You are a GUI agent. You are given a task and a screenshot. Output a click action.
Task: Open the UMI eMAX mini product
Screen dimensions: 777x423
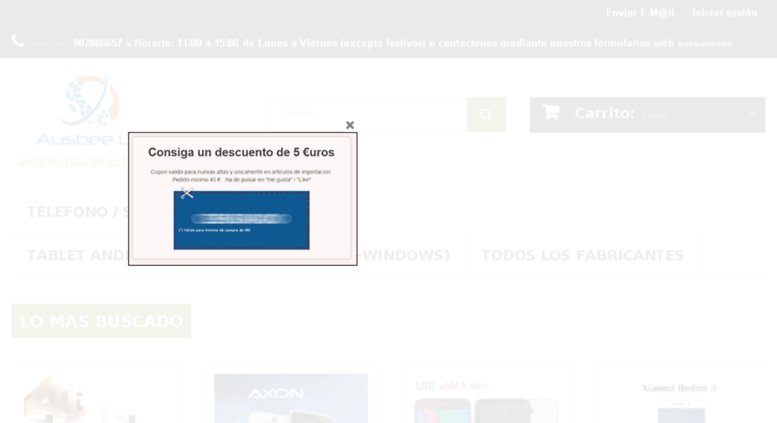[x=485, y=400]
